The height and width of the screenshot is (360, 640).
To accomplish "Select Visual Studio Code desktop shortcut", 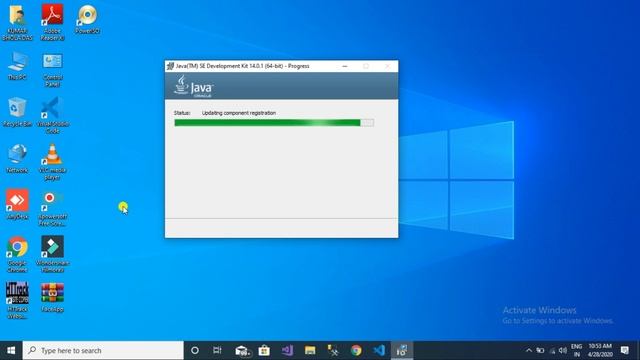I will coord(53,116).
